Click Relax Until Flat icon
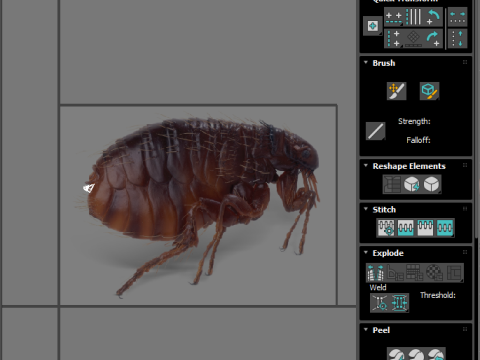 (412, 184)
